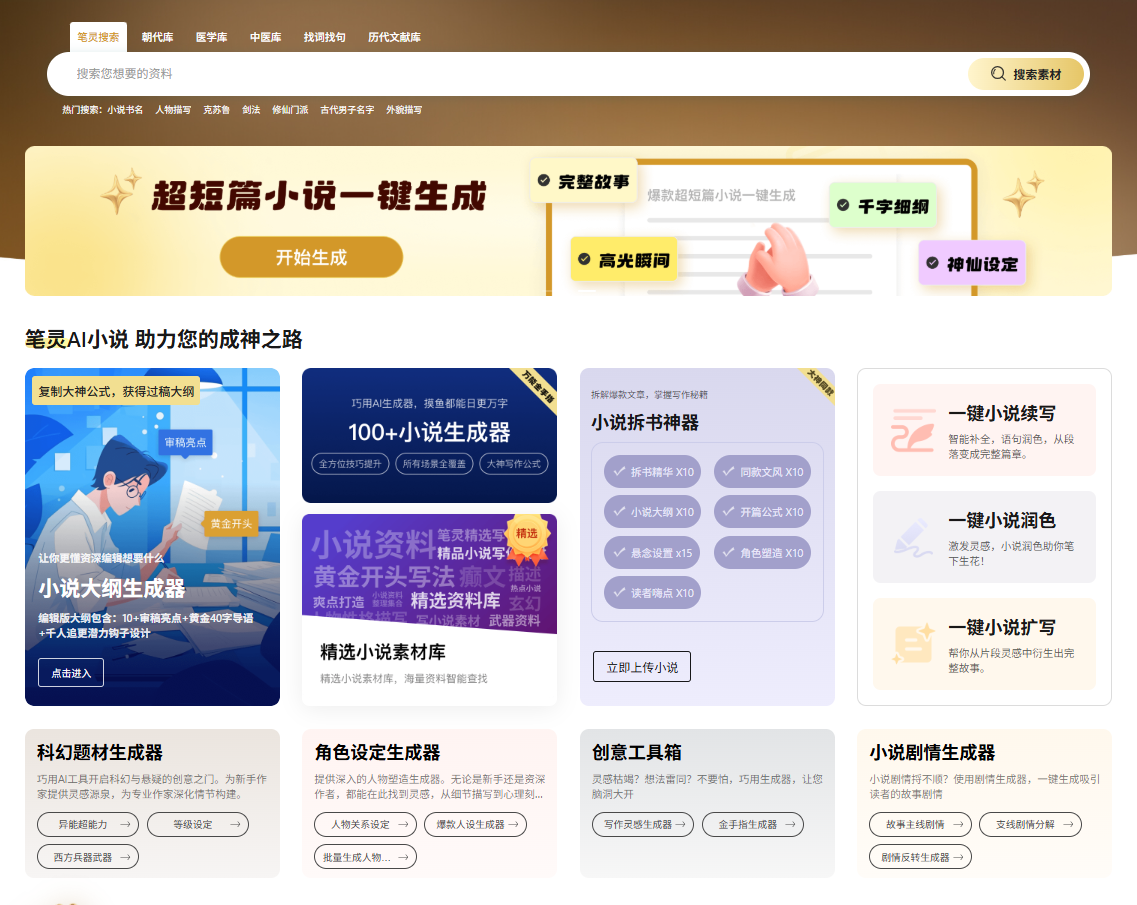Toggle the 拆书精华 X10 chip
The image size is (1137, 905).
click(x=653, y=472)
